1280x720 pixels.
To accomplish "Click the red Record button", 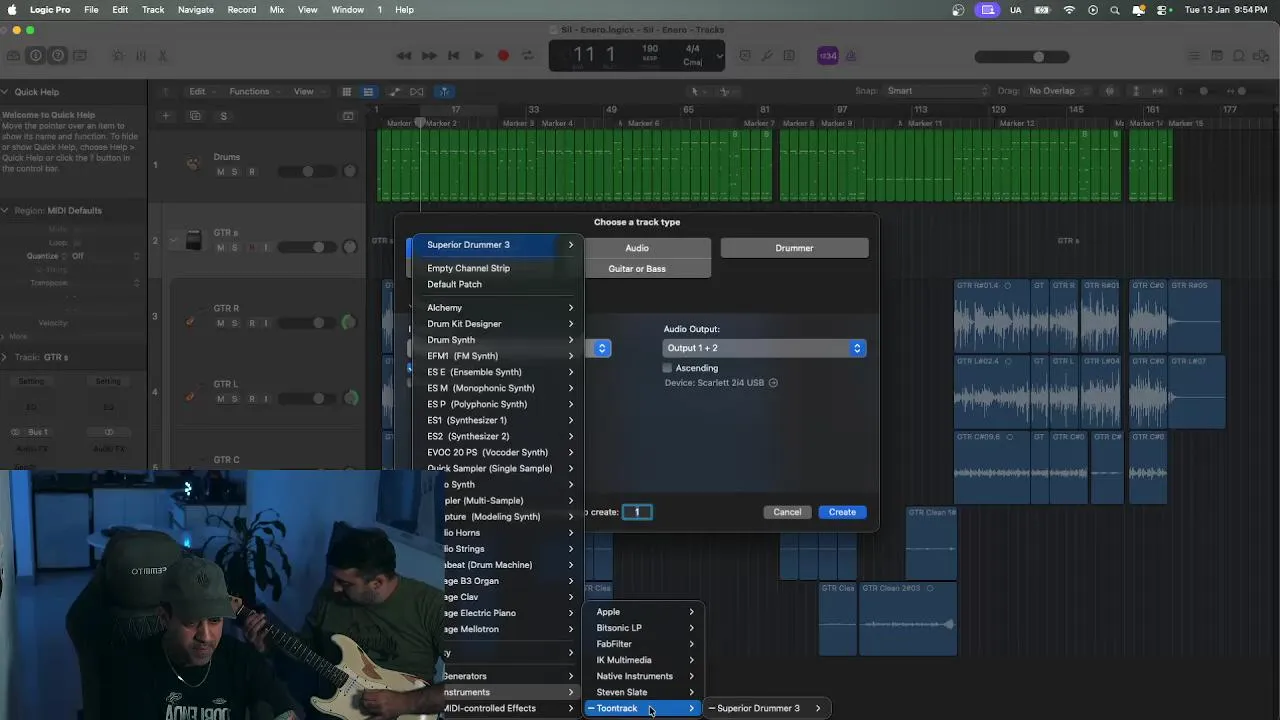I will [x=503, y=56].
